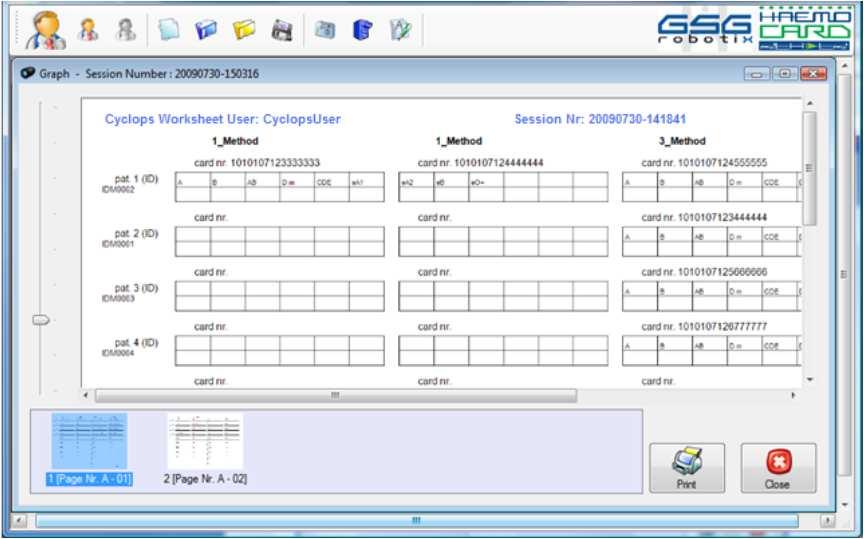
Task: Click the main window bottom horizontal scrollbar
Action: coord(417,521)
